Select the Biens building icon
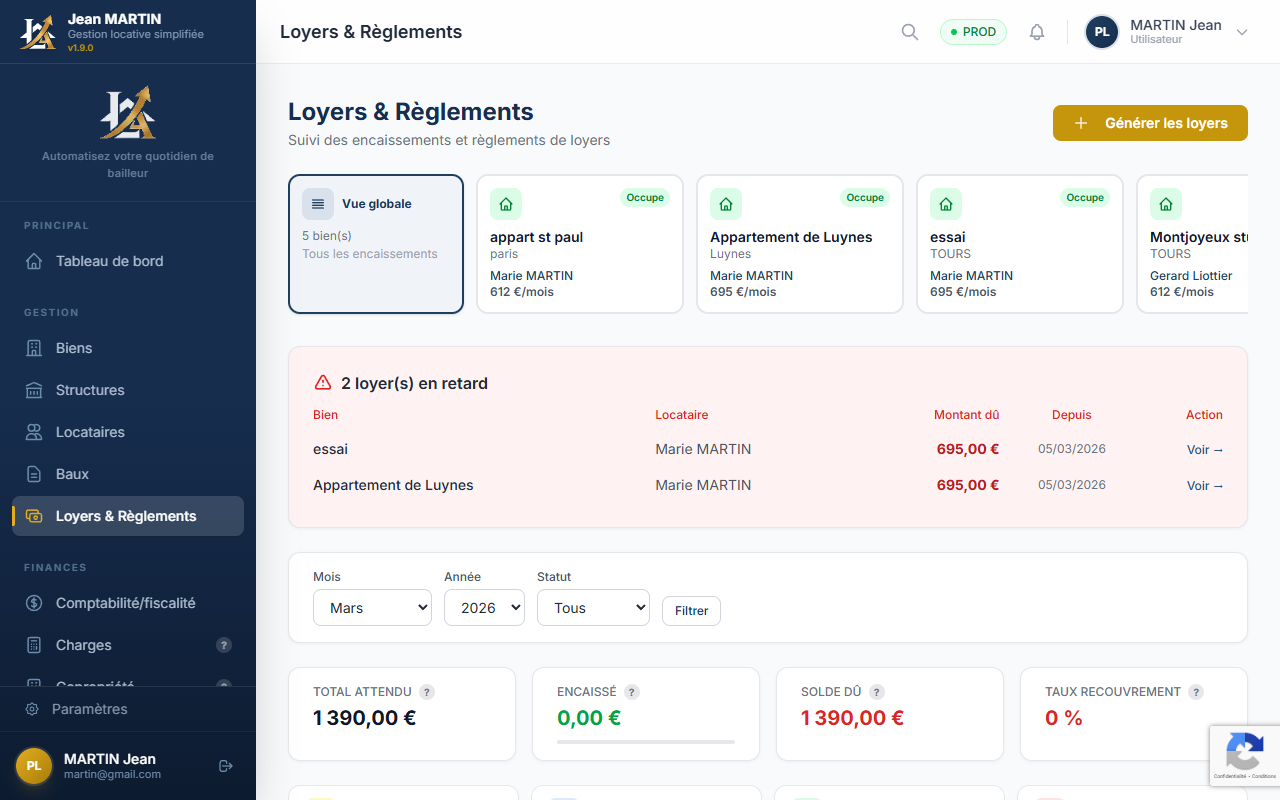This screenshot has height=800, width=1280. point(34,347)
